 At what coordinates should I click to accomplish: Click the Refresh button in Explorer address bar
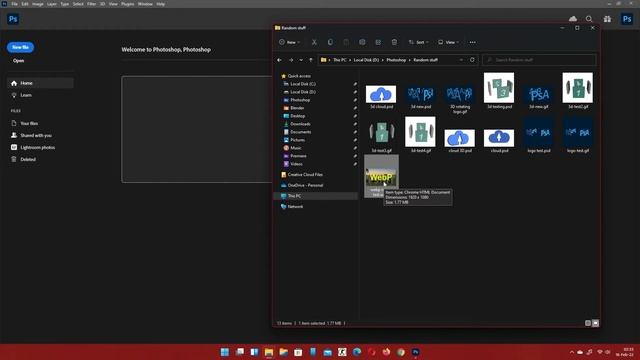tap(472, 60)
